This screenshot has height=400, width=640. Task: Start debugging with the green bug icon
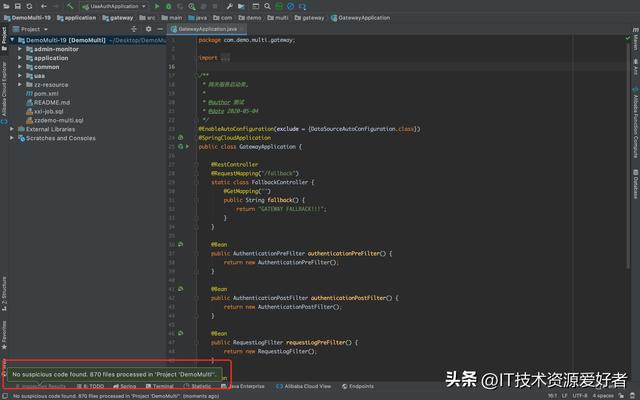tap(168, 6)
